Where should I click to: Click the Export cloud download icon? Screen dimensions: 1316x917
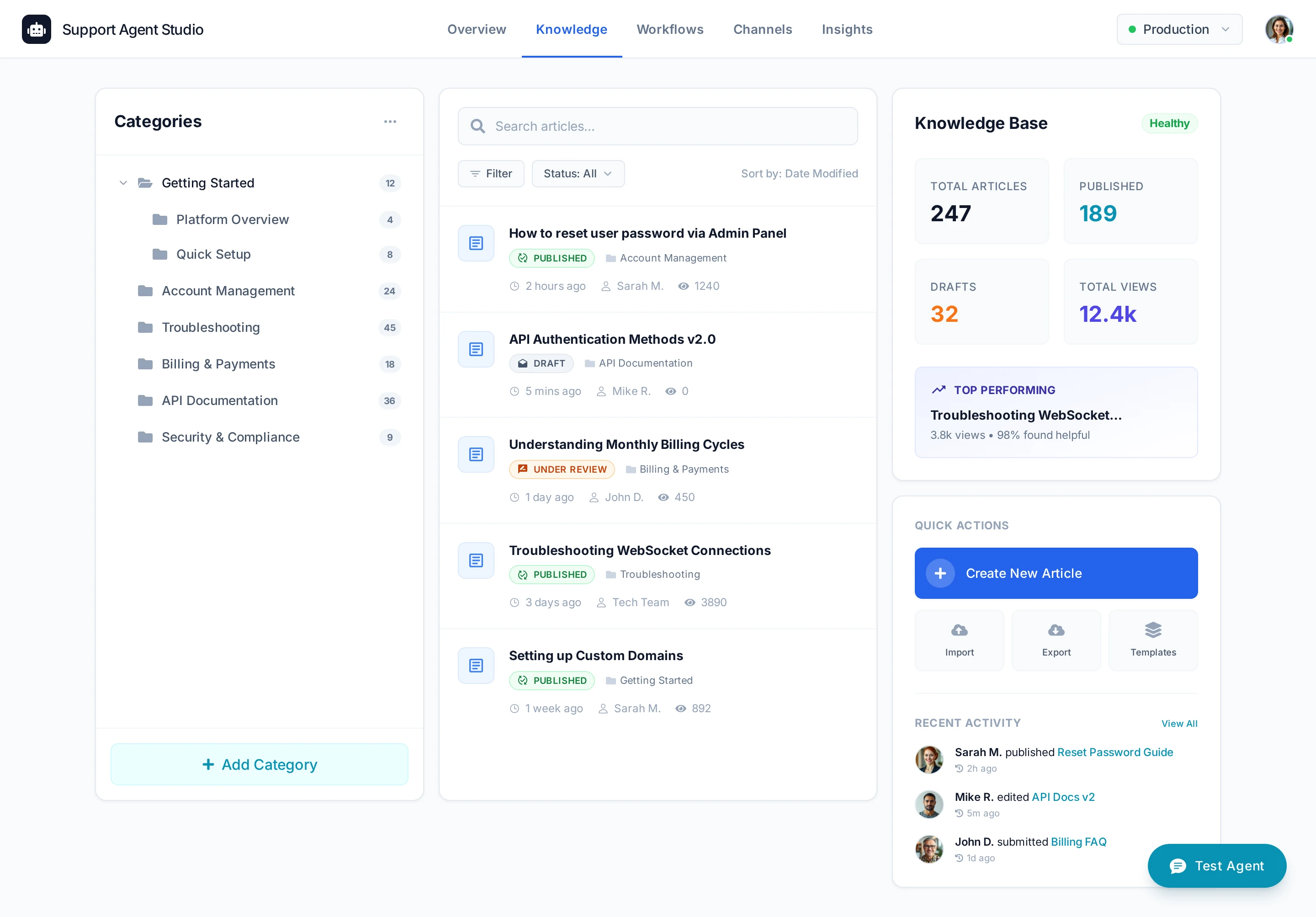coord(1056,631)
